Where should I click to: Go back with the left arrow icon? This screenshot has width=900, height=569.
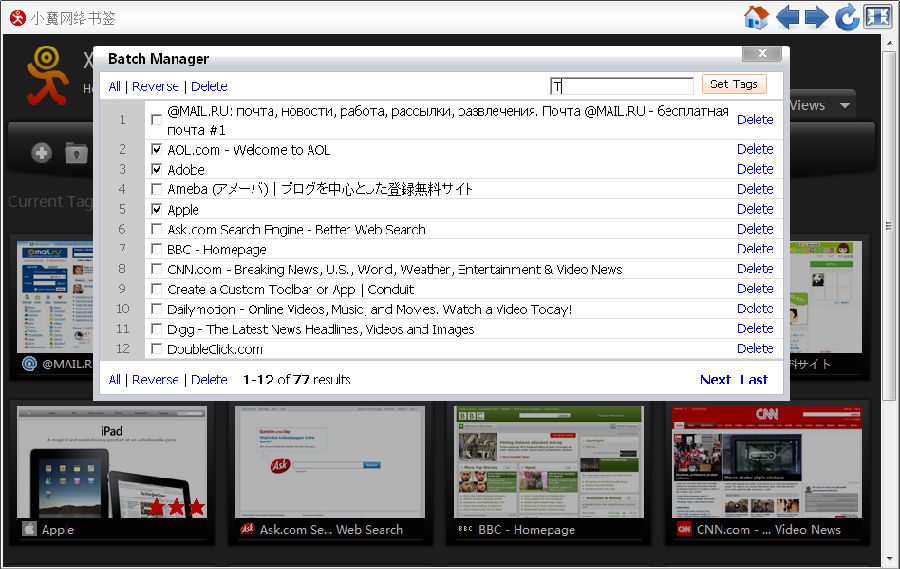pos(788,17)
